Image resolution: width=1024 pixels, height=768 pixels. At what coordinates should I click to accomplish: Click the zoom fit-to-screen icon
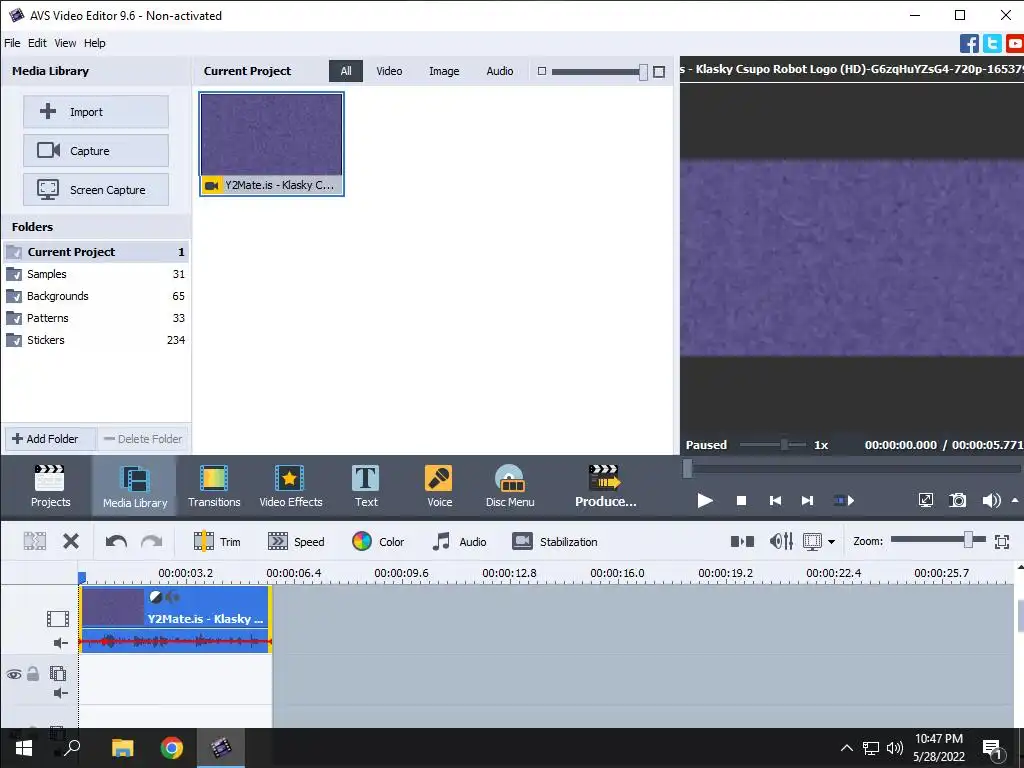[1002, 541]
